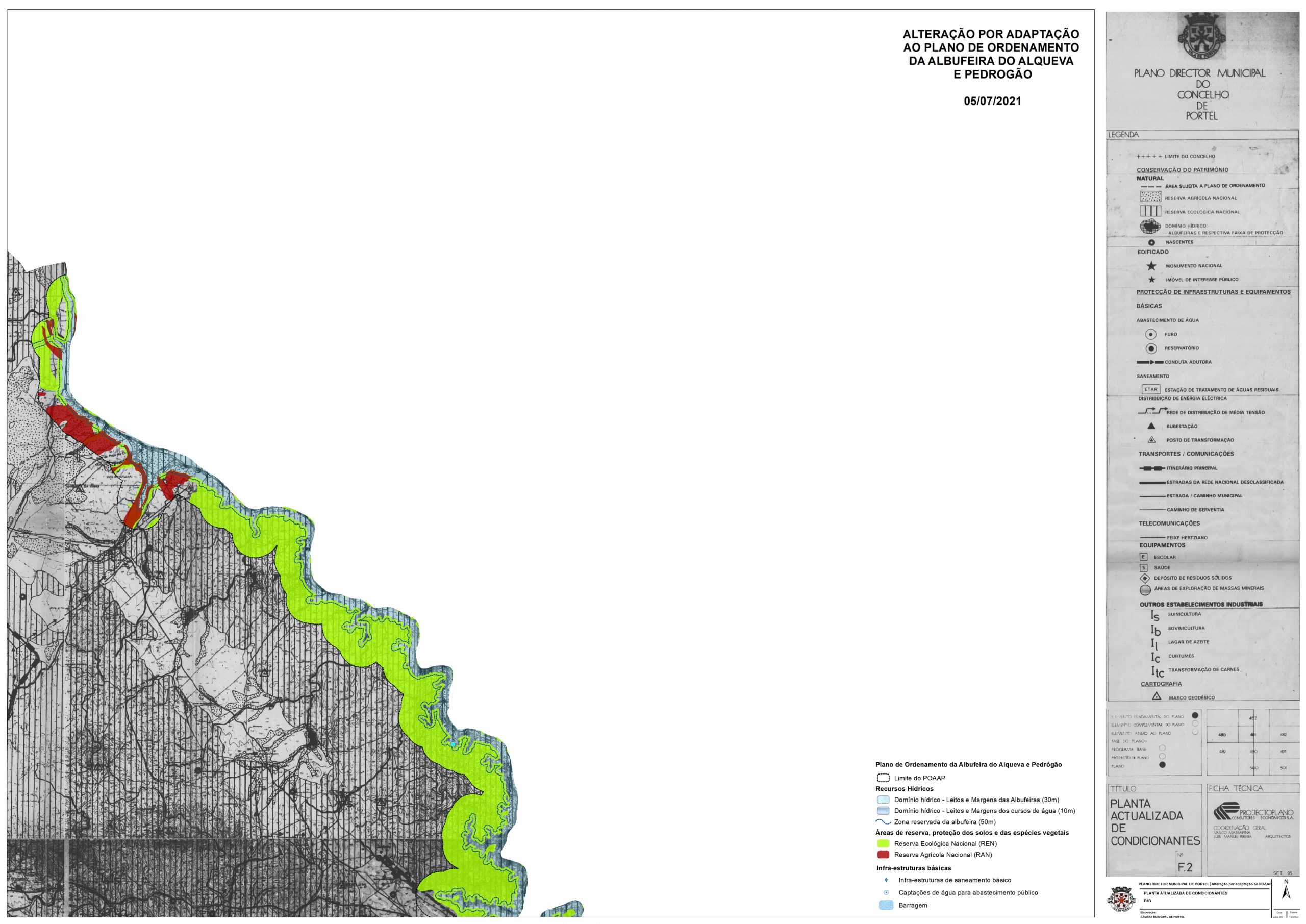1306x924 pixels.
Task: Click the Captações de água dotted circle marker
Action: point(886,893)
